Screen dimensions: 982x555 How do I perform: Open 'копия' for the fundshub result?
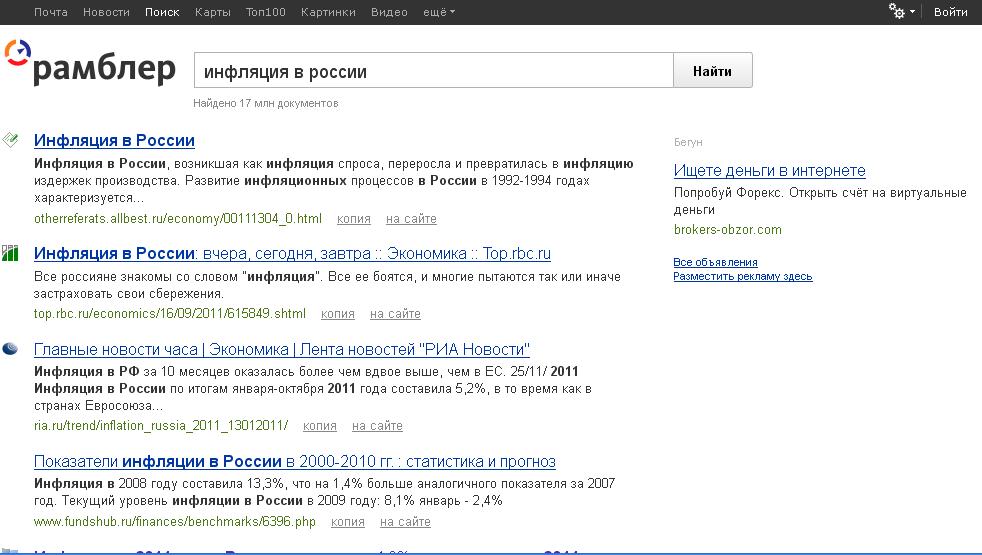click(348, 522)
